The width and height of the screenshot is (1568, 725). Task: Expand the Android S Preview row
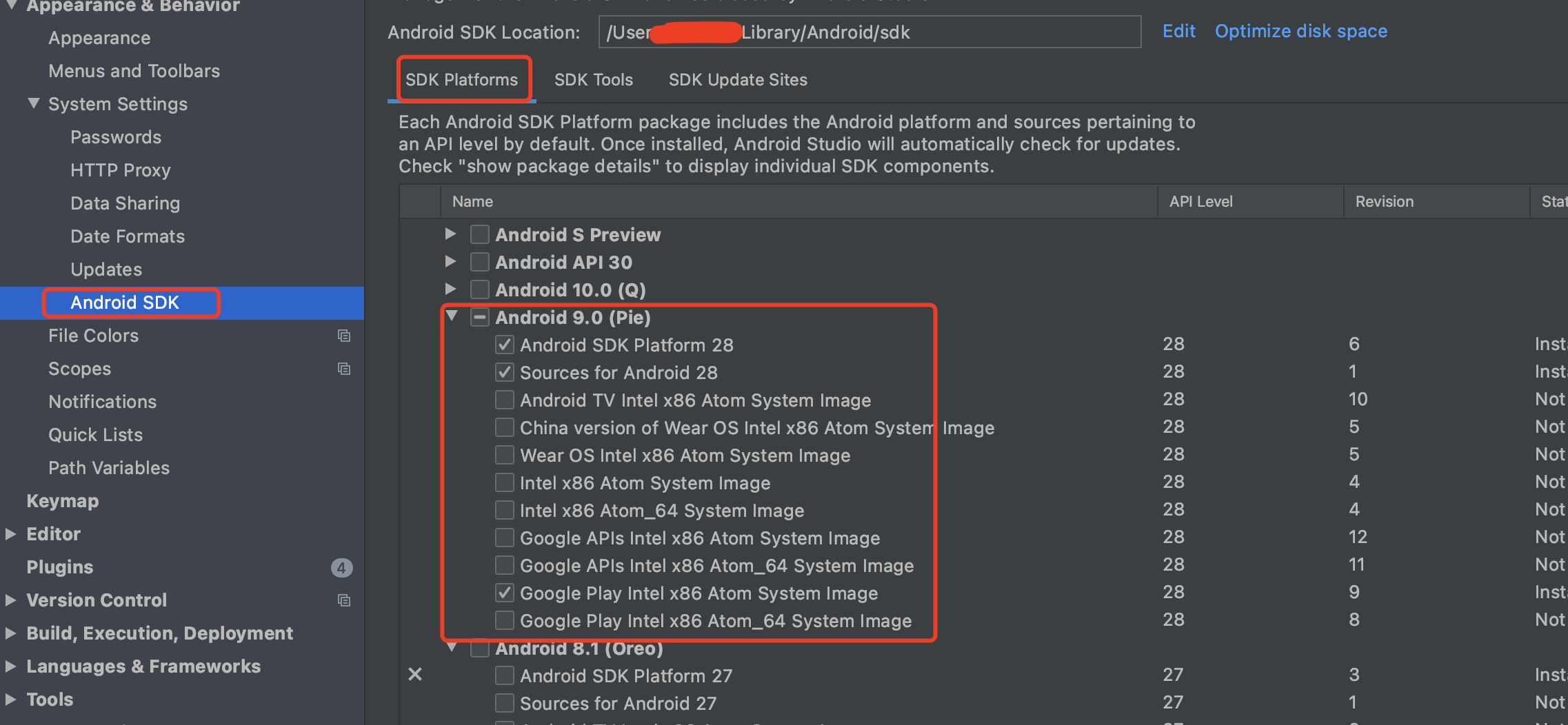pyautogui.click(x=450, y=234)
